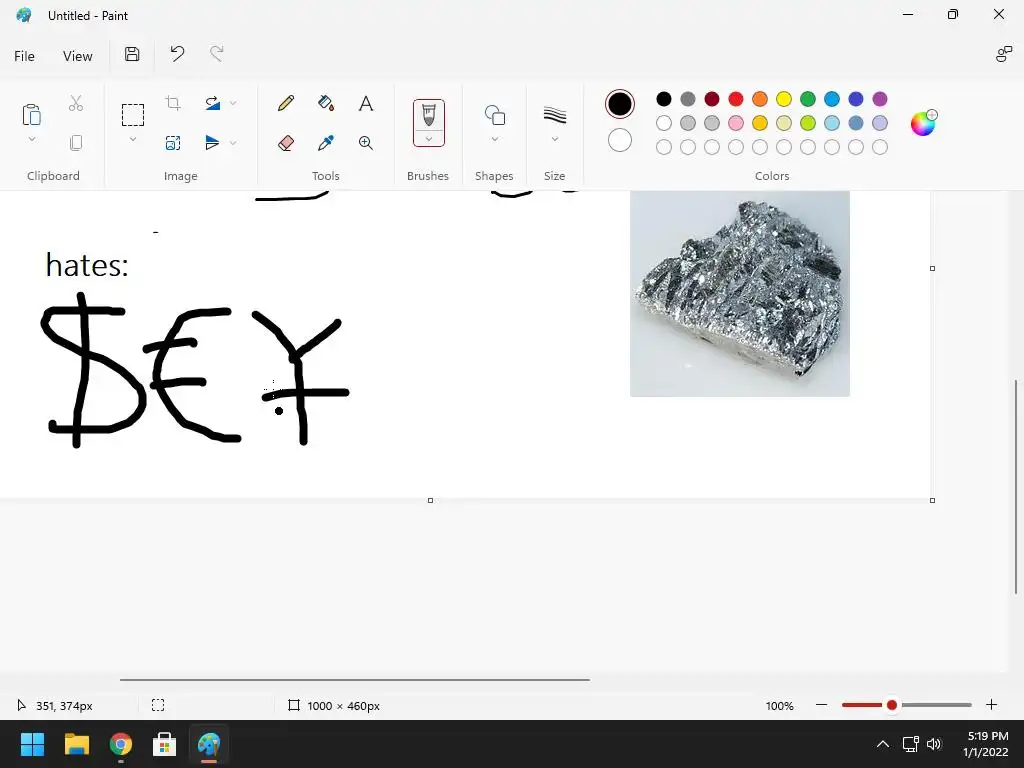Open the View menu
This screenshot has width=1024, height=768.
pyautogui.click(x=78, y=56)
